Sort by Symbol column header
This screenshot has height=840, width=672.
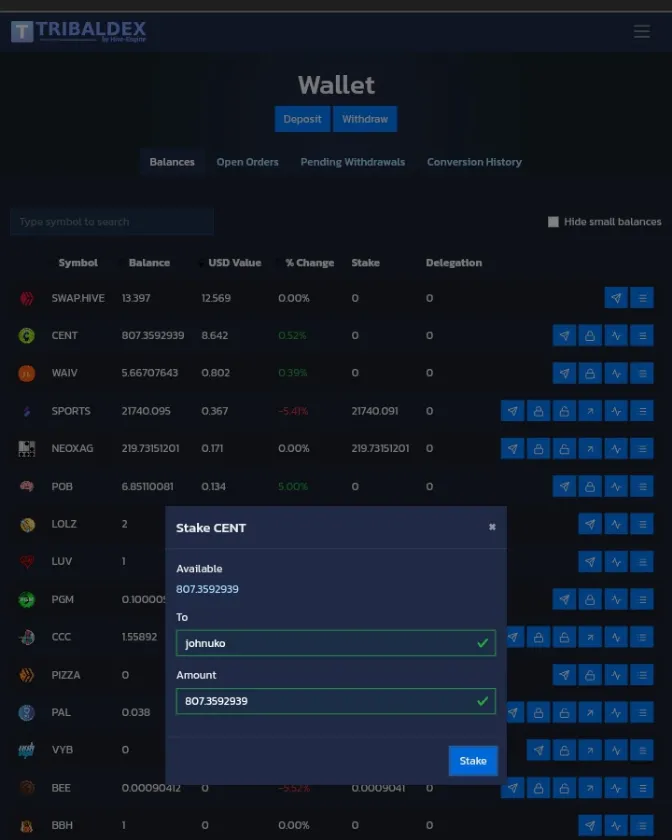tap(78, 263)
